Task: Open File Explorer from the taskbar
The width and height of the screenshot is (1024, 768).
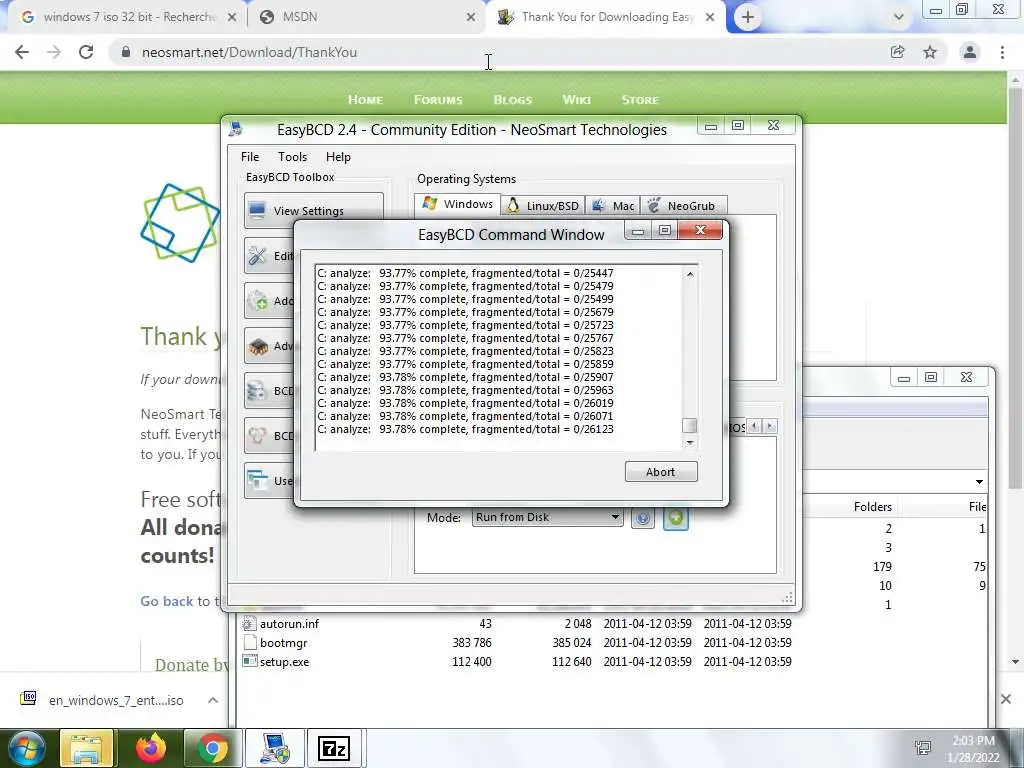Action: [86, 748]
